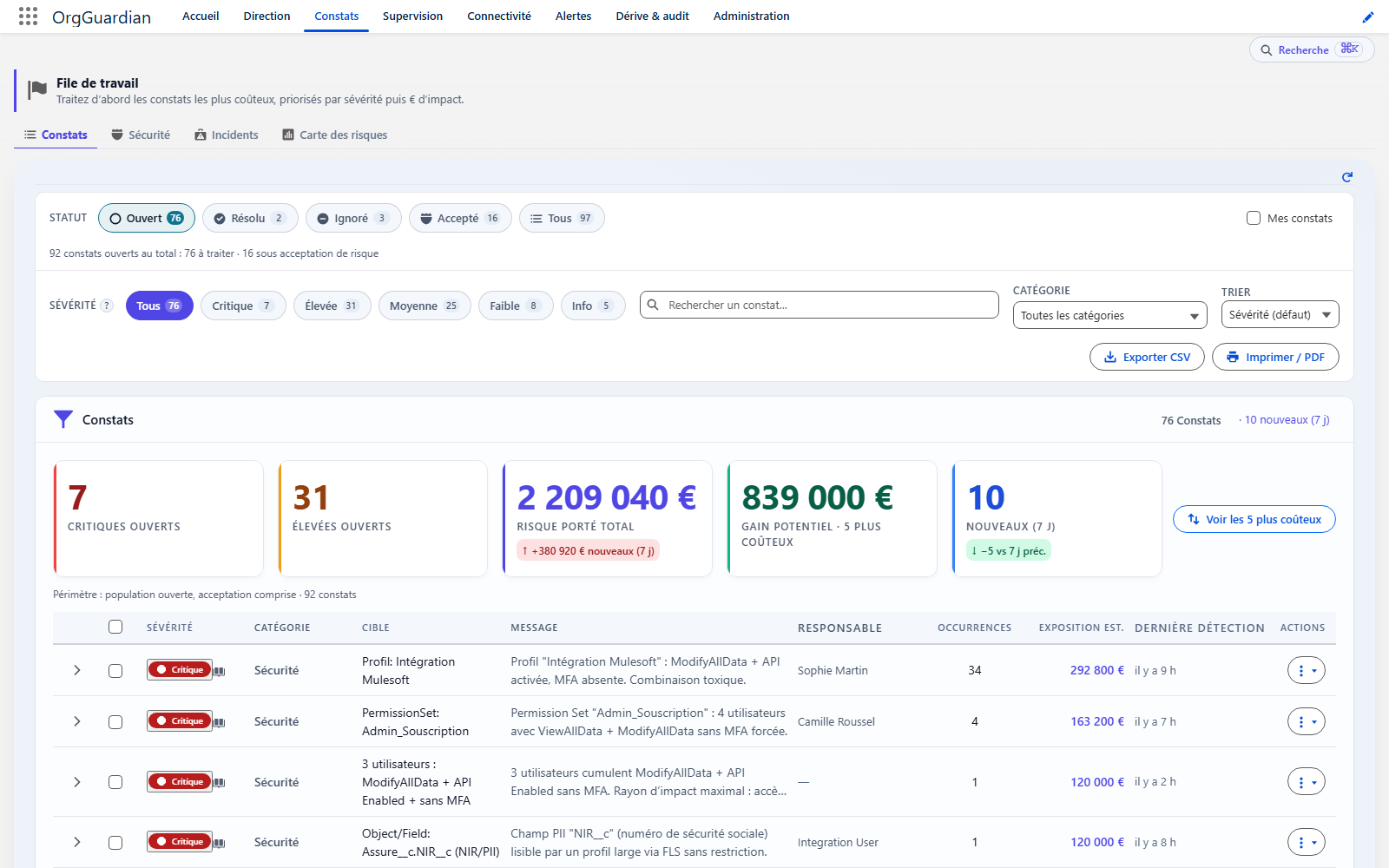Filter severity by Élevée 31
The height and width of the screenshot is (868, 1389).
[332, 306]
